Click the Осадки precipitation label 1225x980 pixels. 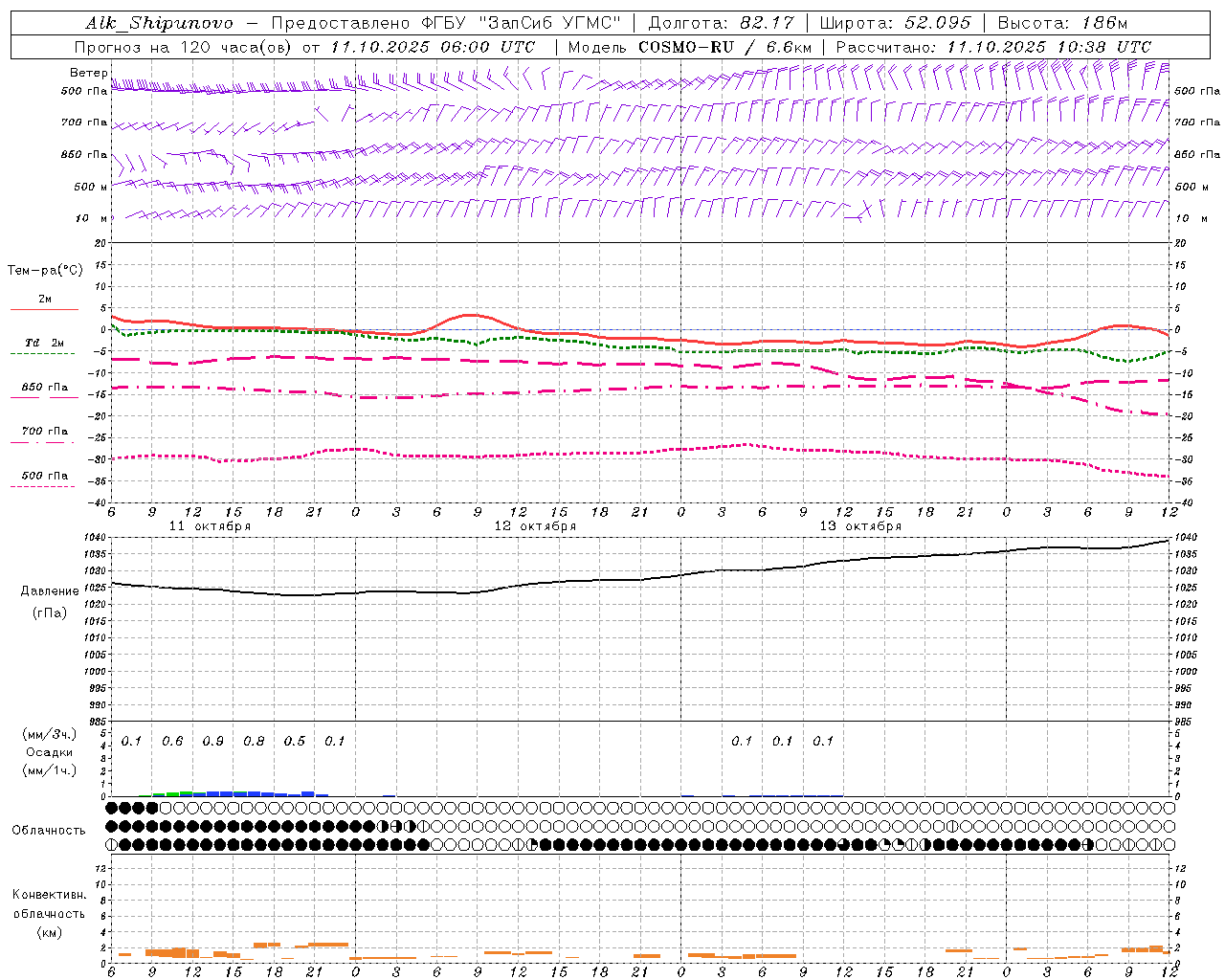tap(50, 752)
